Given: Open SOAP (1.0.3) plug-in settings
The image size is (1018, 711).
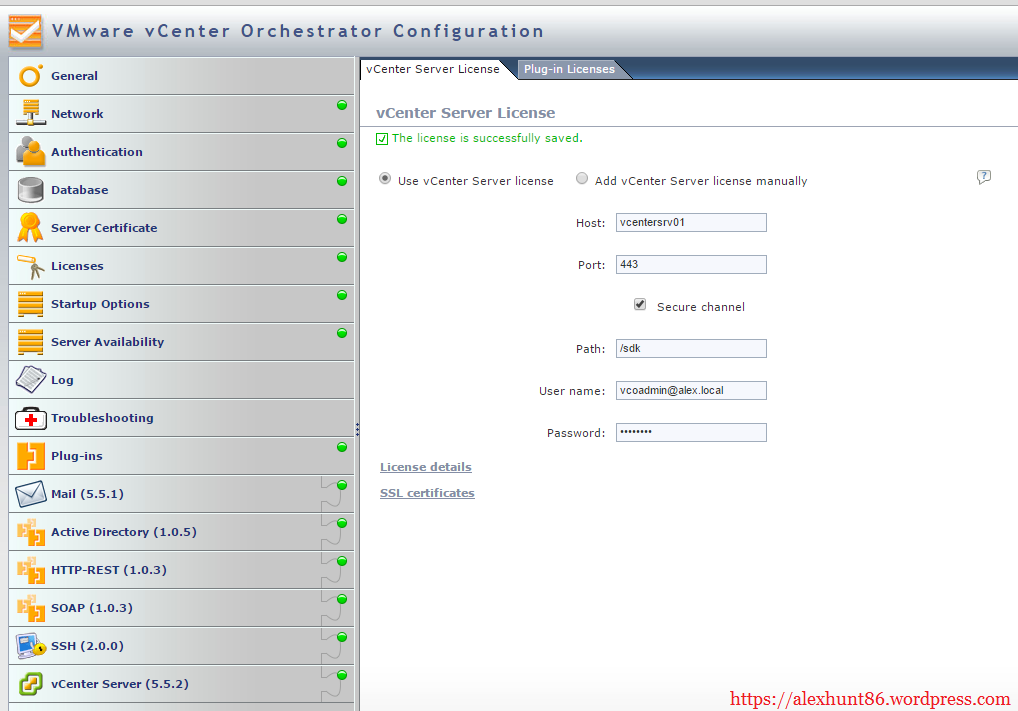Looking at the screenshot, I should (x=181, y=608).
